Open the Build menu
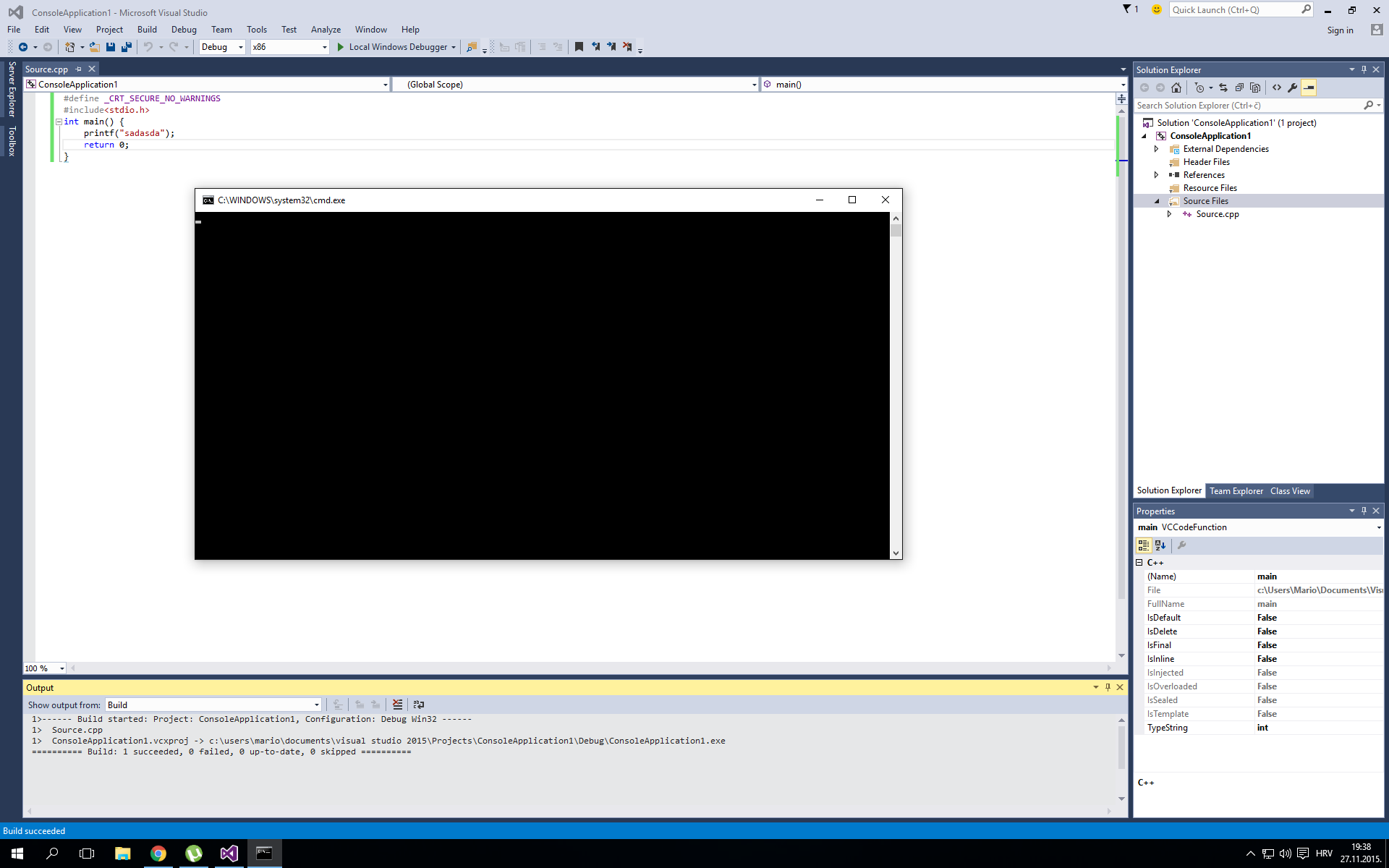 pos(147,30)
